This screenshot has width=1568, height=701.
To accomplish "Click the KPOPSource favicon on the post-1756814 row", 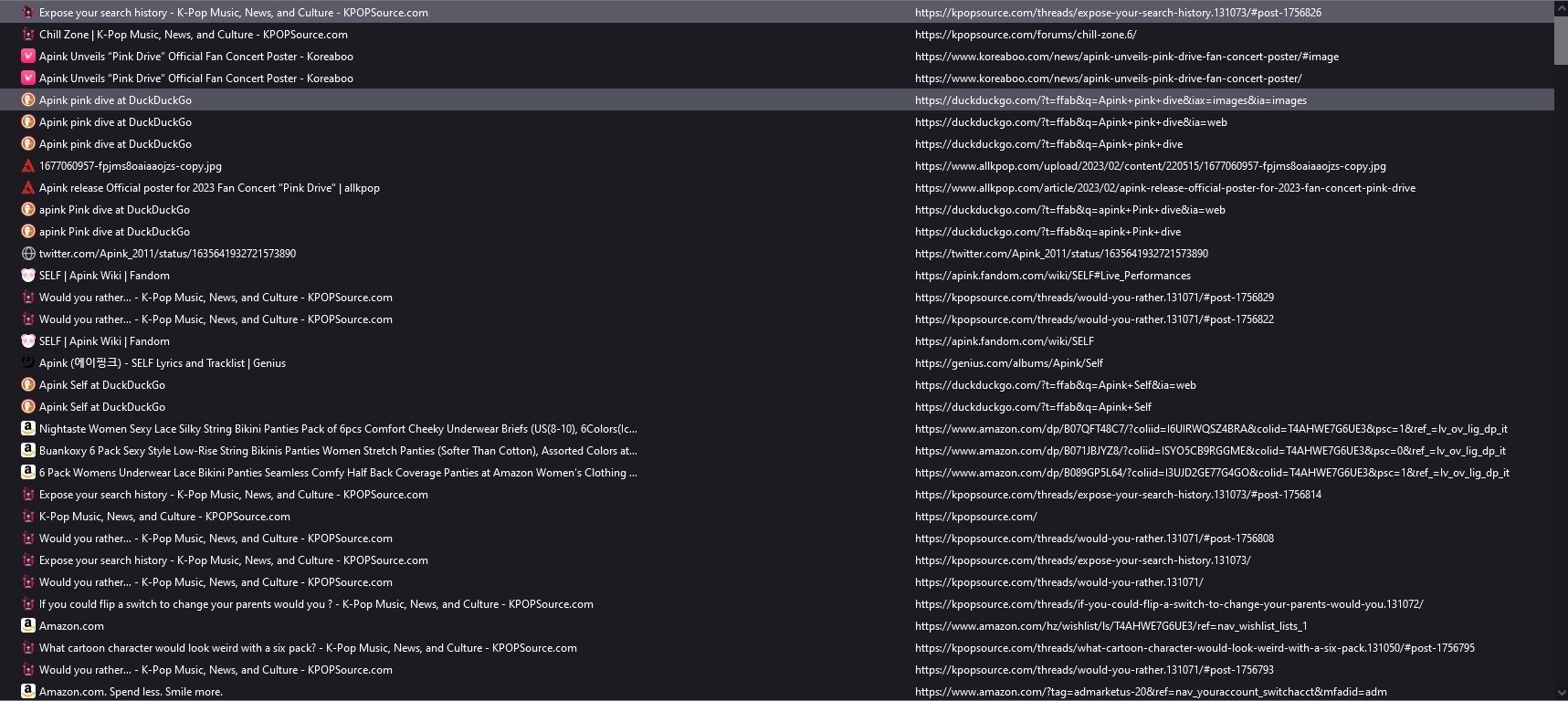I will 28,495.
